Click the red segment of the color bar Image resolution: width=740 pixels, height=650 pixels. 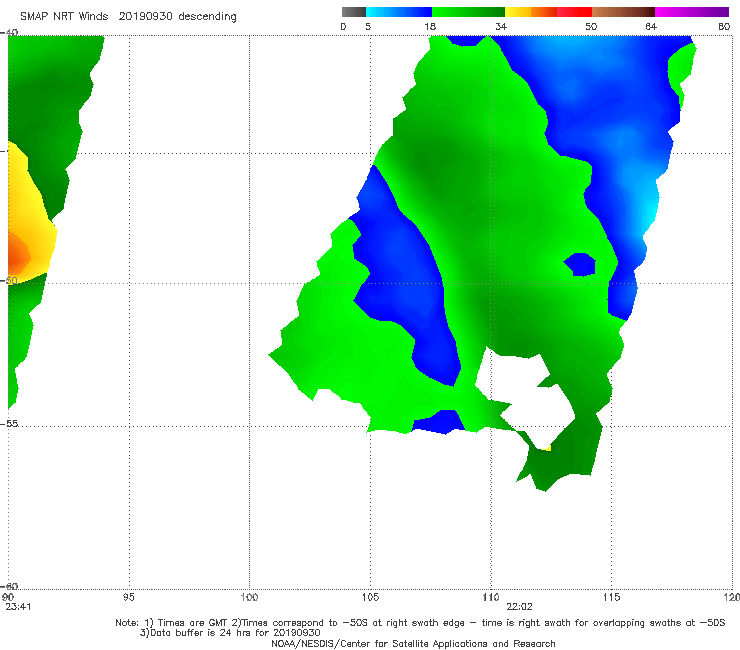[x=574, y=12]
